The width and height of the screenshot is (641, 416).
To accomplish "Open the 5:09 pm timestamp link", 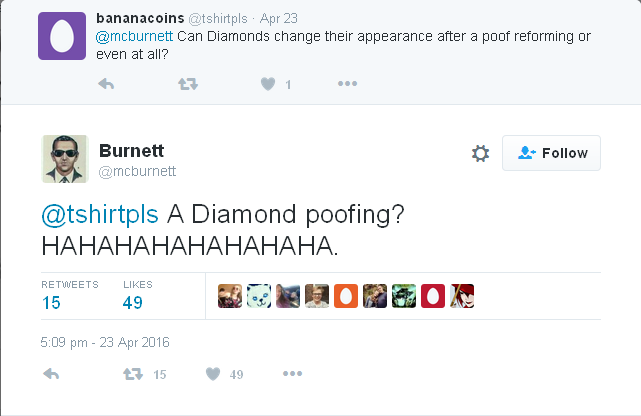I will [105, 342].
